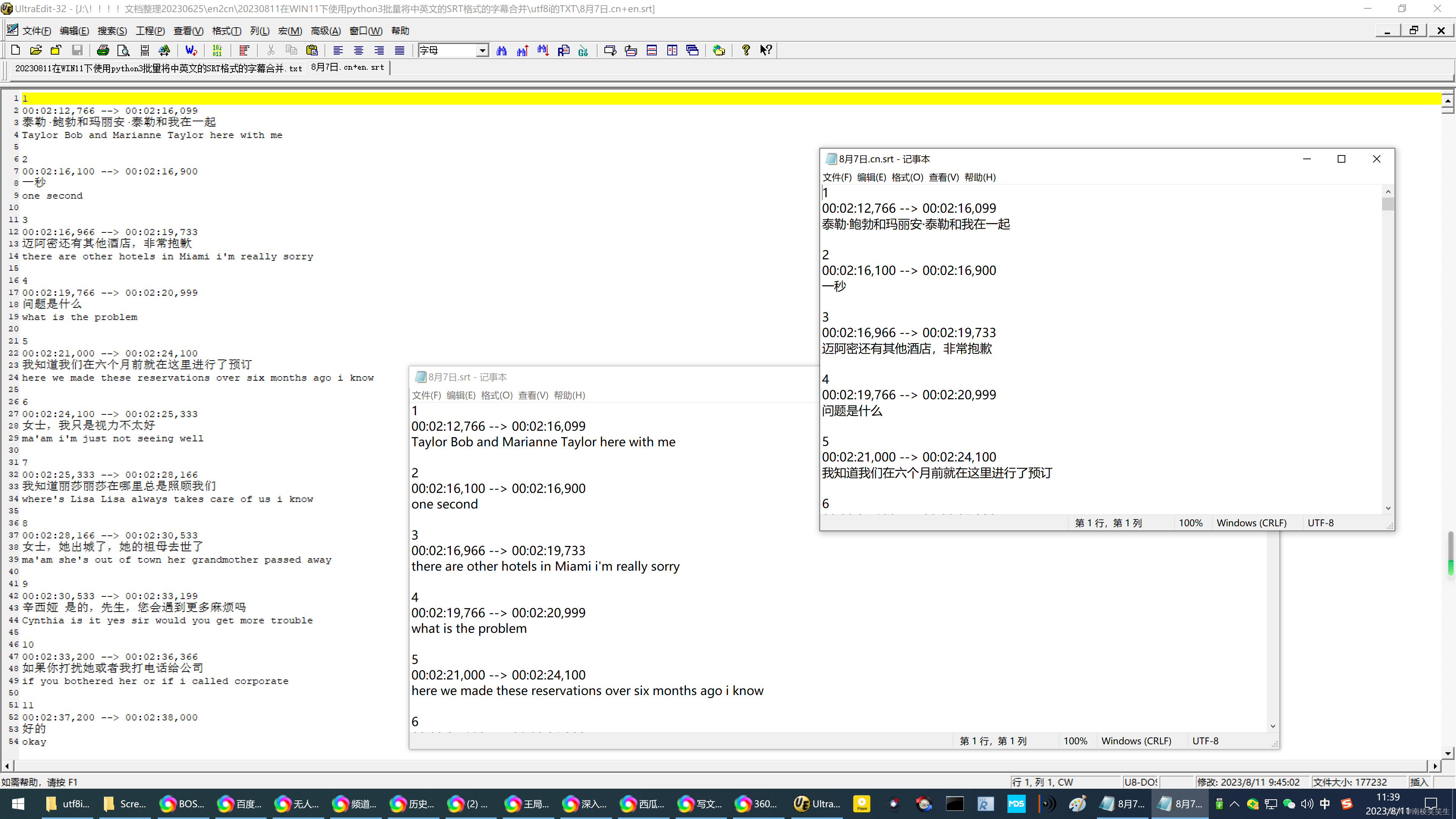Click the Paste clipboard icon
Image resolution: width=1456 pixels, height=819 pixels.
pos(312,50)
